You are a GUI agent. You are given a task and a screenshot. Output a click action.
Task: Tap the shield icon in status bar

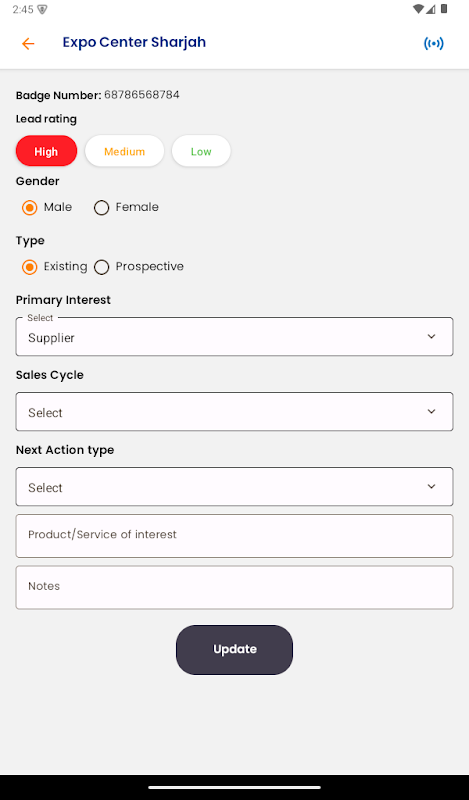click(42, 10)
